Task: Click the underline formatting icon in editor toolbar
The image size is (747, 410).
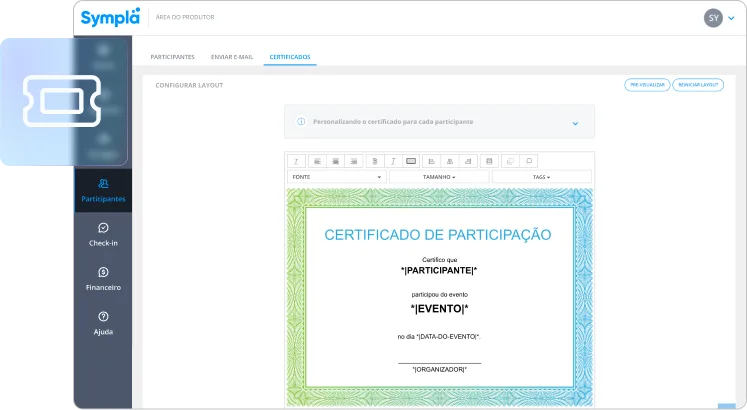Action: click(296, 161)
